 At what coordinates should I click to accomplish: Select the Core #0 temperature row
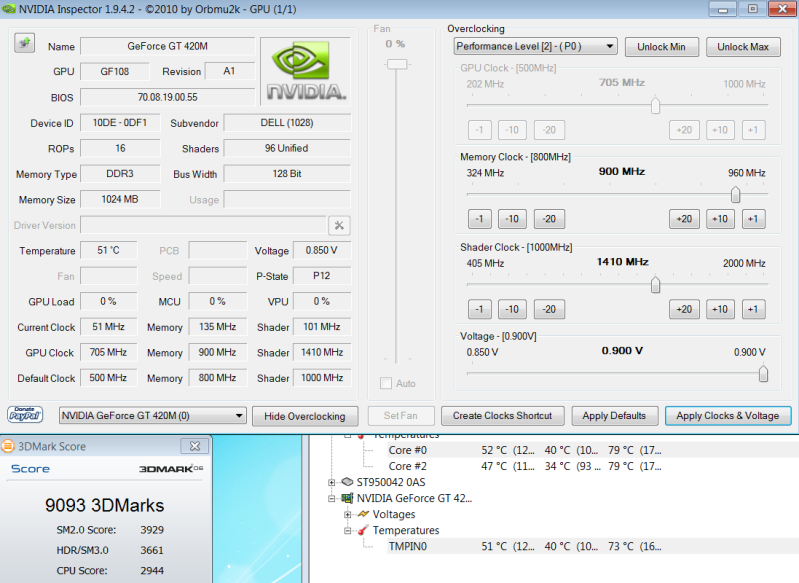[525, 450]
